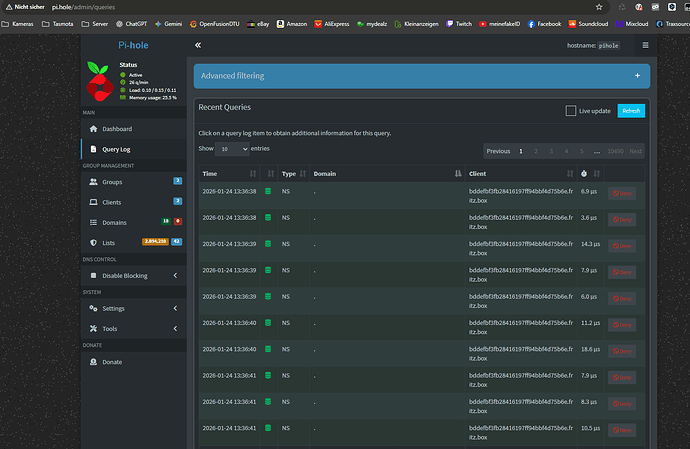Screen dimensions: 690x449
Task: Expand the Tools submenu arrow
Action: point(175,328)
